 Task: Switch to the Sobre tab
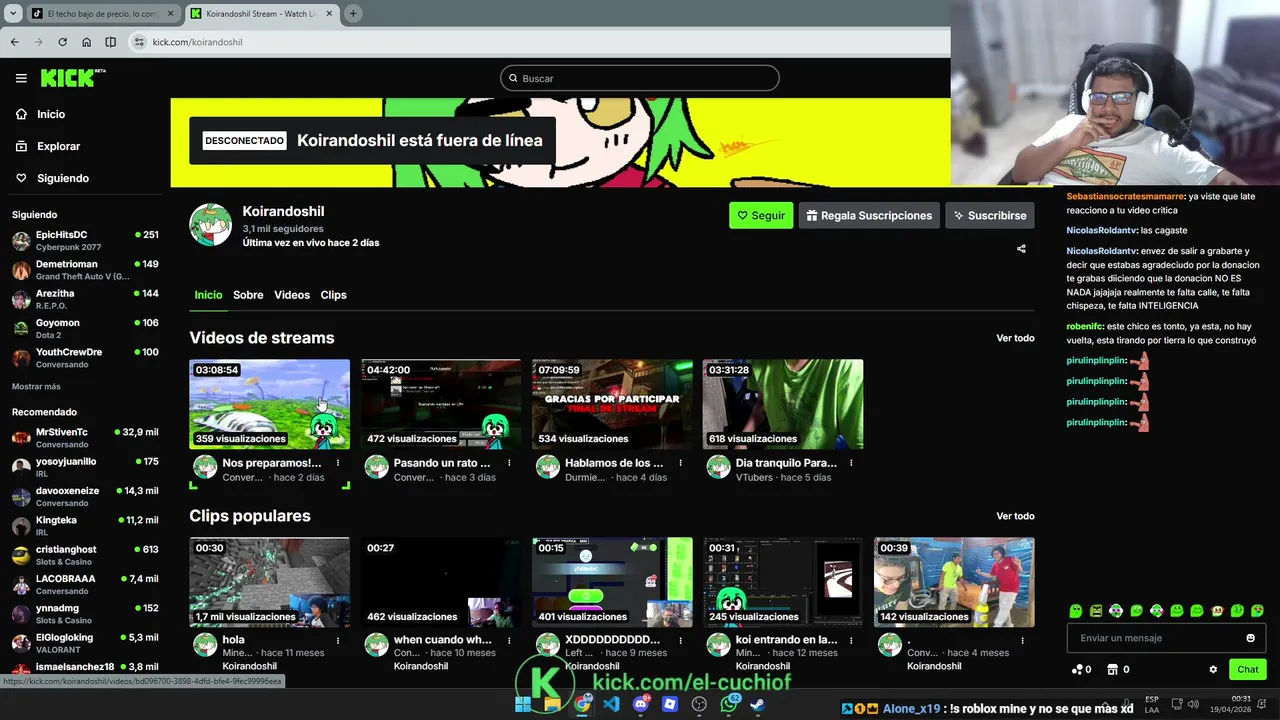click(x=248, y=295)
